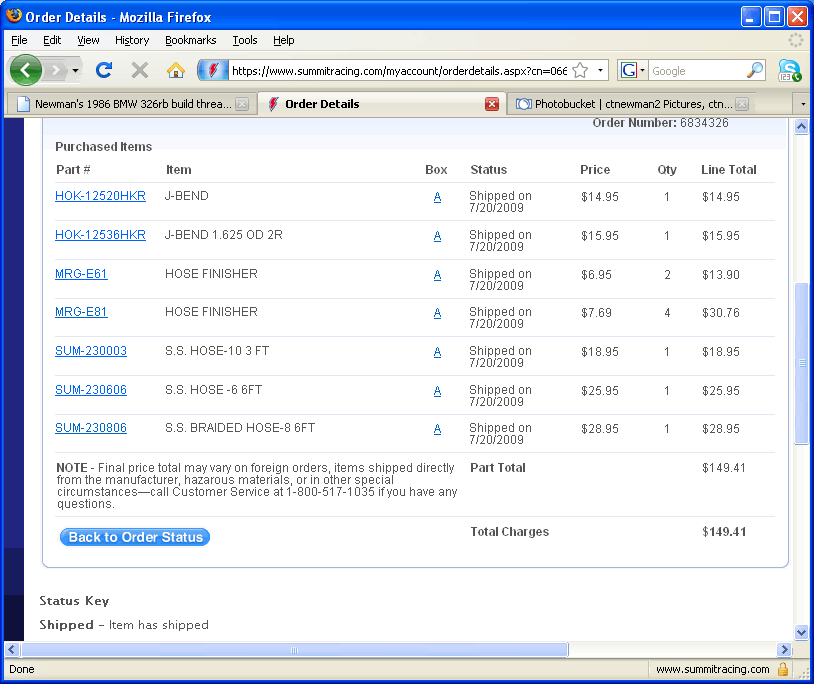
Task: Open the History menu
Action: [132, 40]
